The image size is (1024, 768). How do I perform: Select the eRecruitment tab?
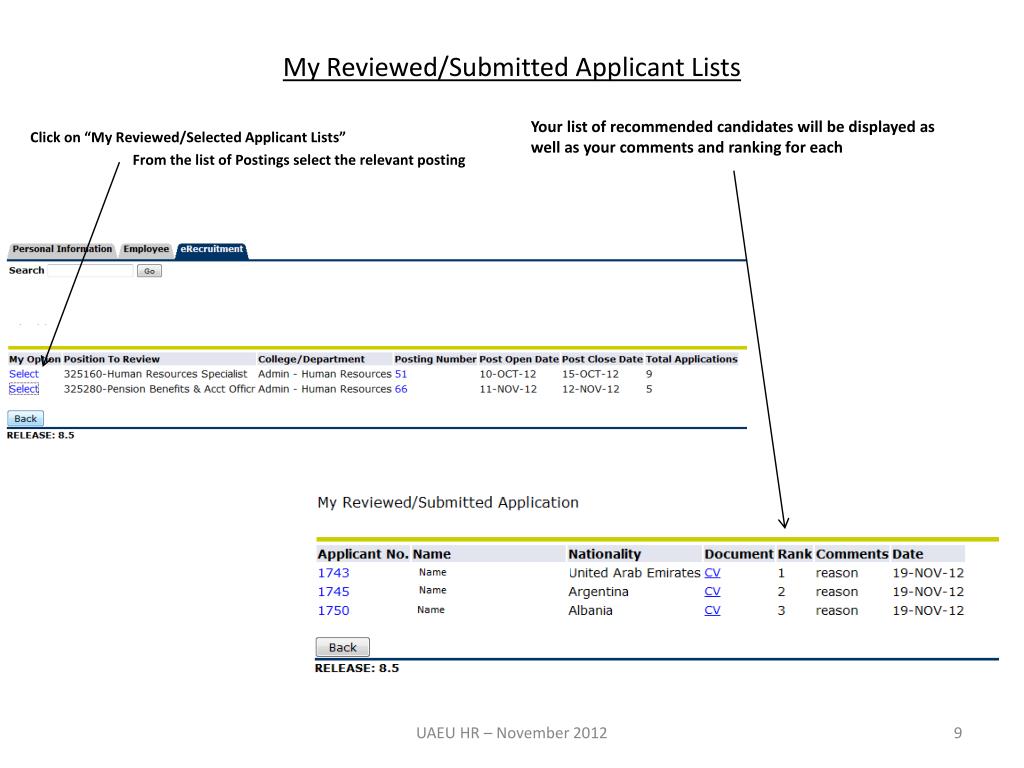(211, 249)
